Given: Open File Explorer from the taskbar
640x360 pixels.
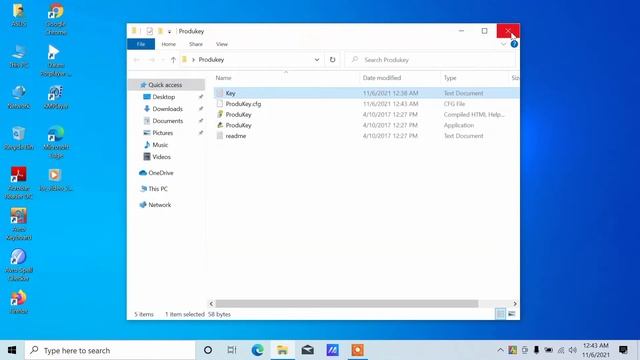Looking at the screenshot, I should [x=282, y=350].
